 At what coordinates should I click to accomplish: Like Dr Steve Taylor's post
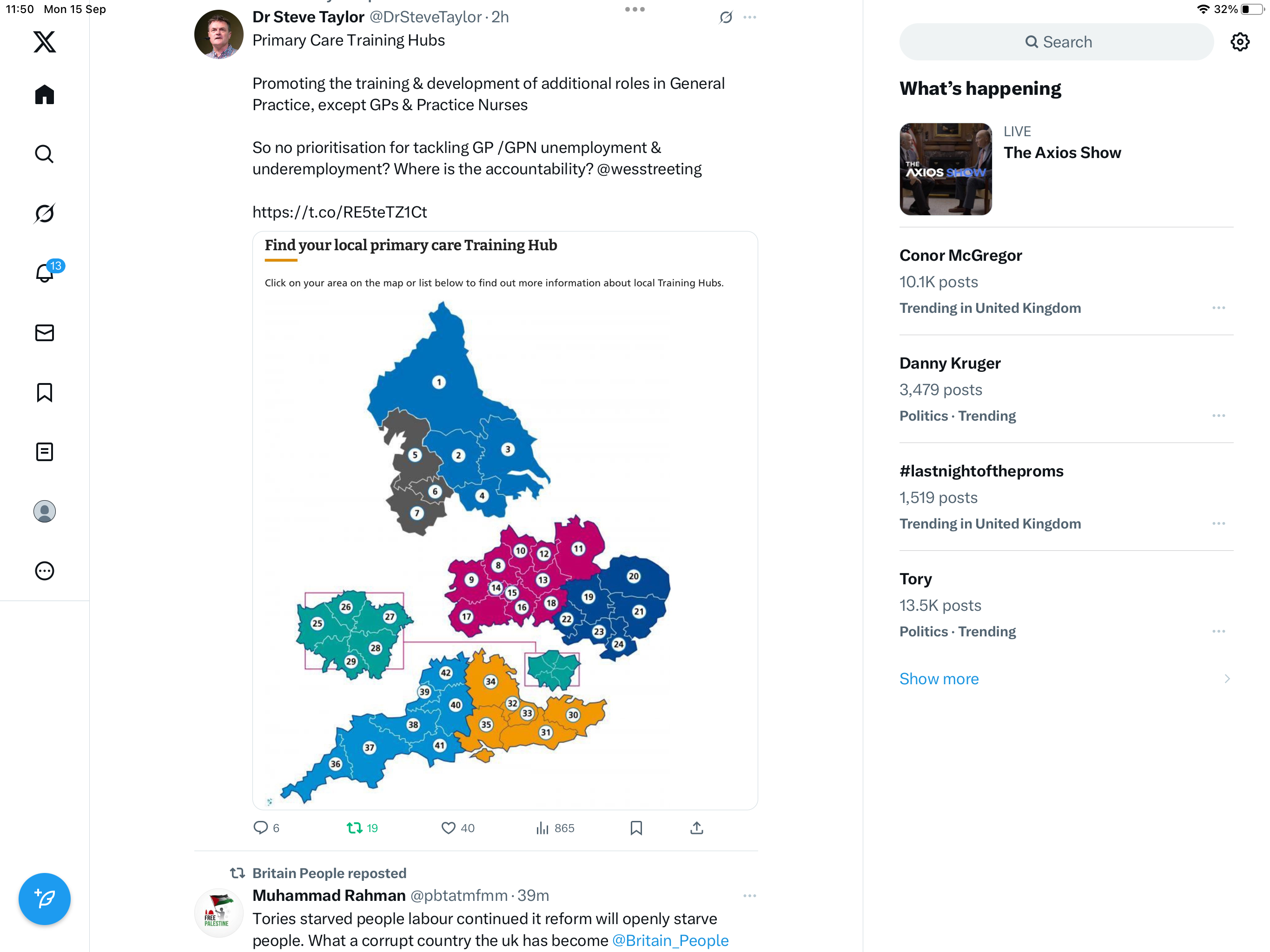click(448, 828)
